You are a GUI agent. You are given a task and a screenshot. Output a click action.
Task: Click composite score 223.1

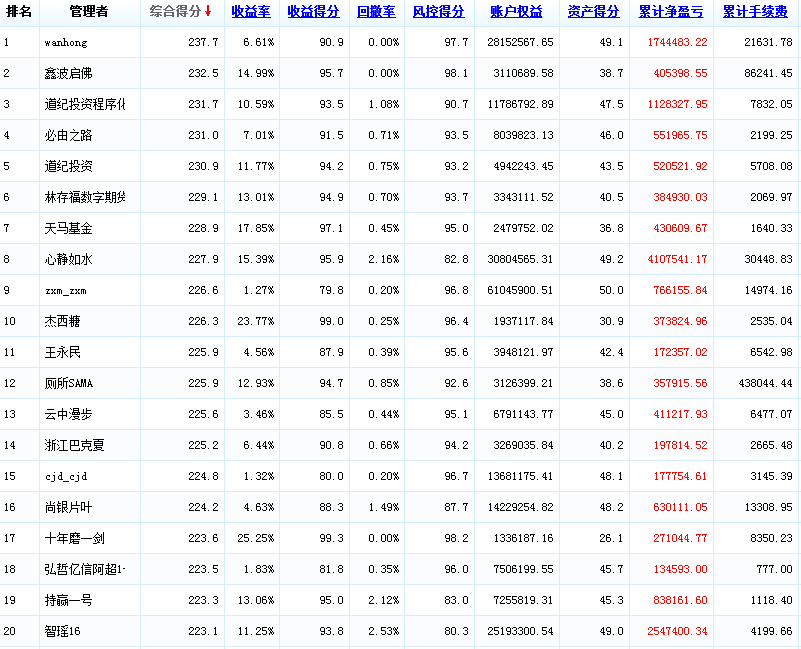point(203,631)
